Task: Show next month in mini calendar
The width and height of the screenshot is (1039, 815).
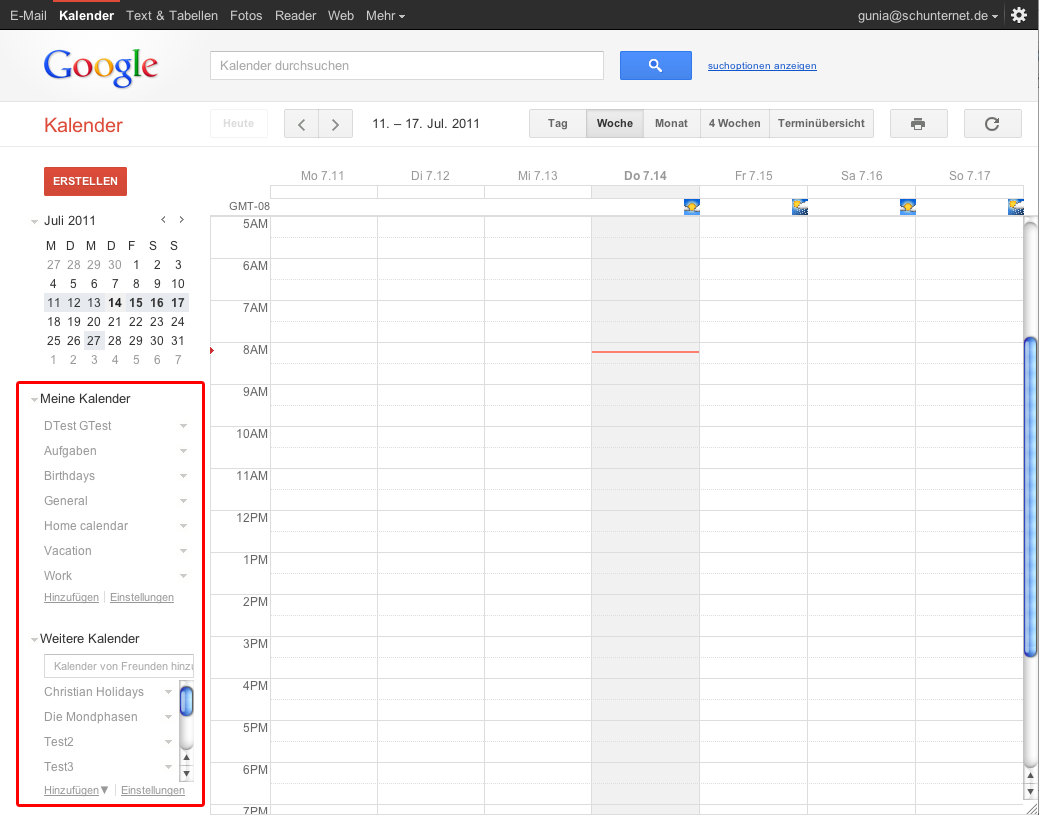Action: click(182, 220)
